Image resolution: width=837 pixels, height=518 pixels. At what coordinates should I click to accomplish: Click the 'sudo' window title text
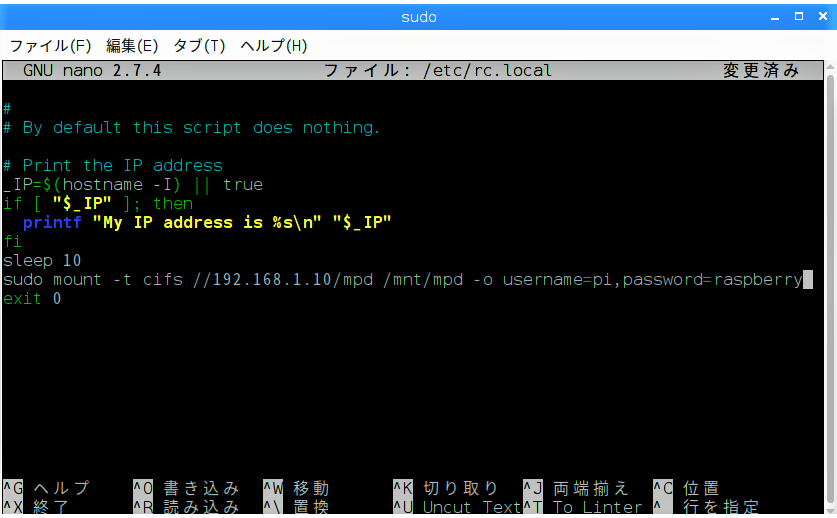click(418, 17)
